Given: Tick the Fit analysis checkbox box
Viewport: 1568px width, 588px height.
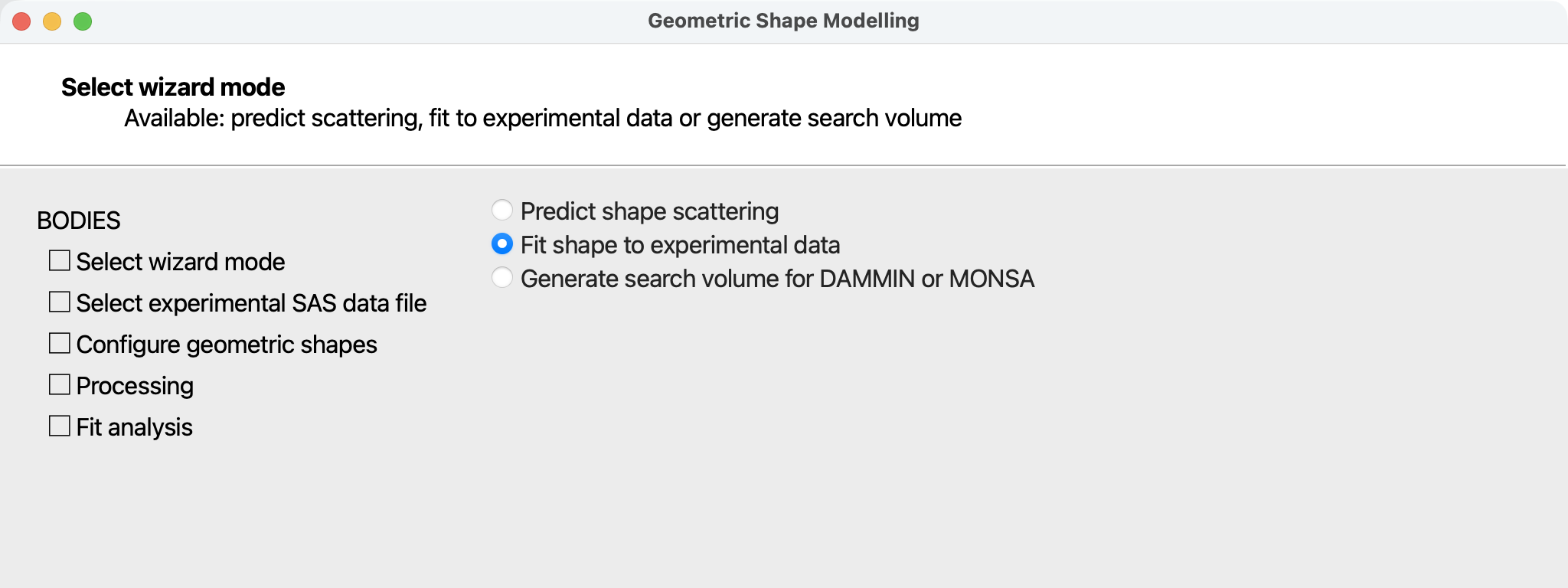Looking at the screenshot, I should 60,426.
